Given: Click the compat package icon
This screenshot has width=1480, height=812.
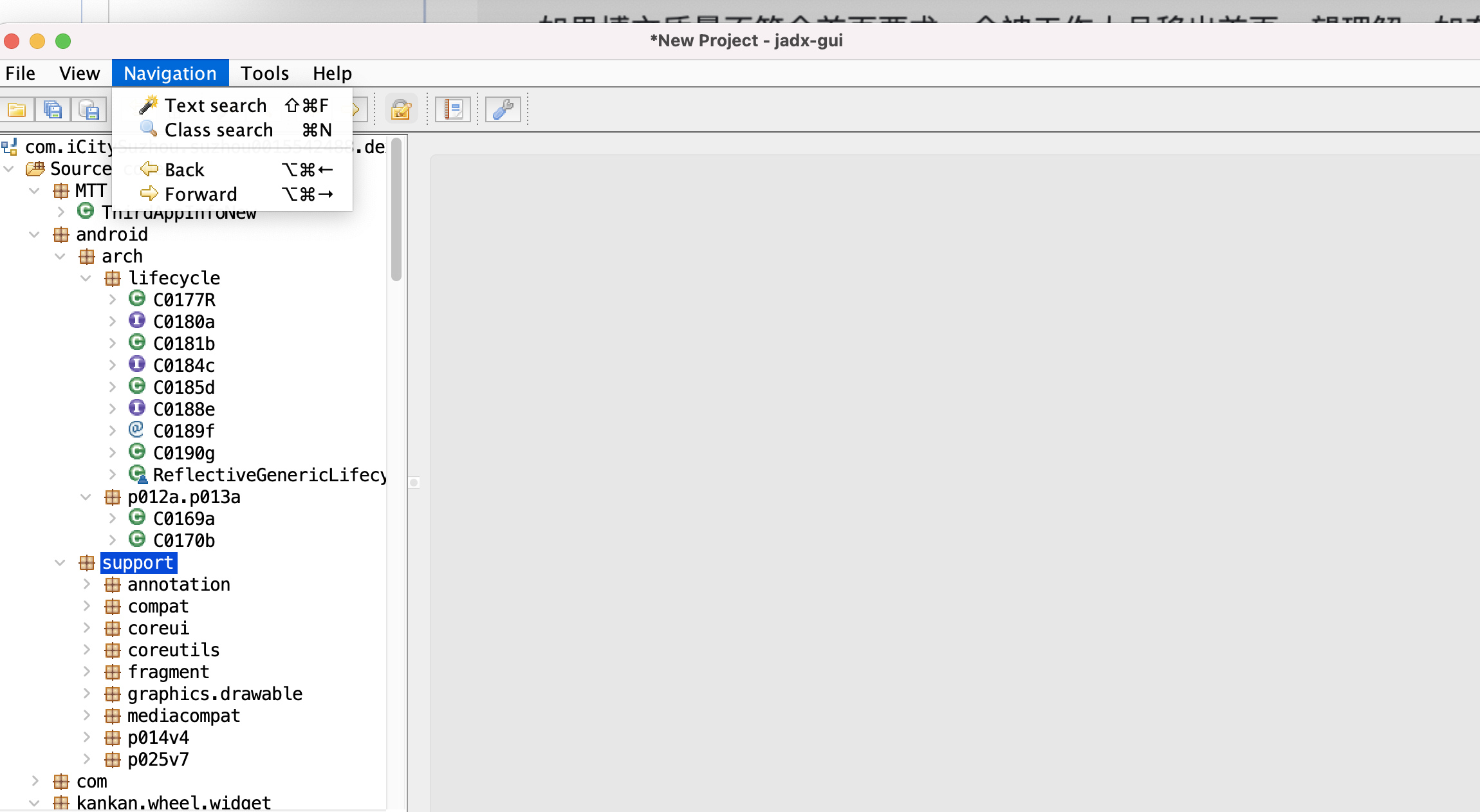Looking at the screenshot, I should (x=113, y=606).
